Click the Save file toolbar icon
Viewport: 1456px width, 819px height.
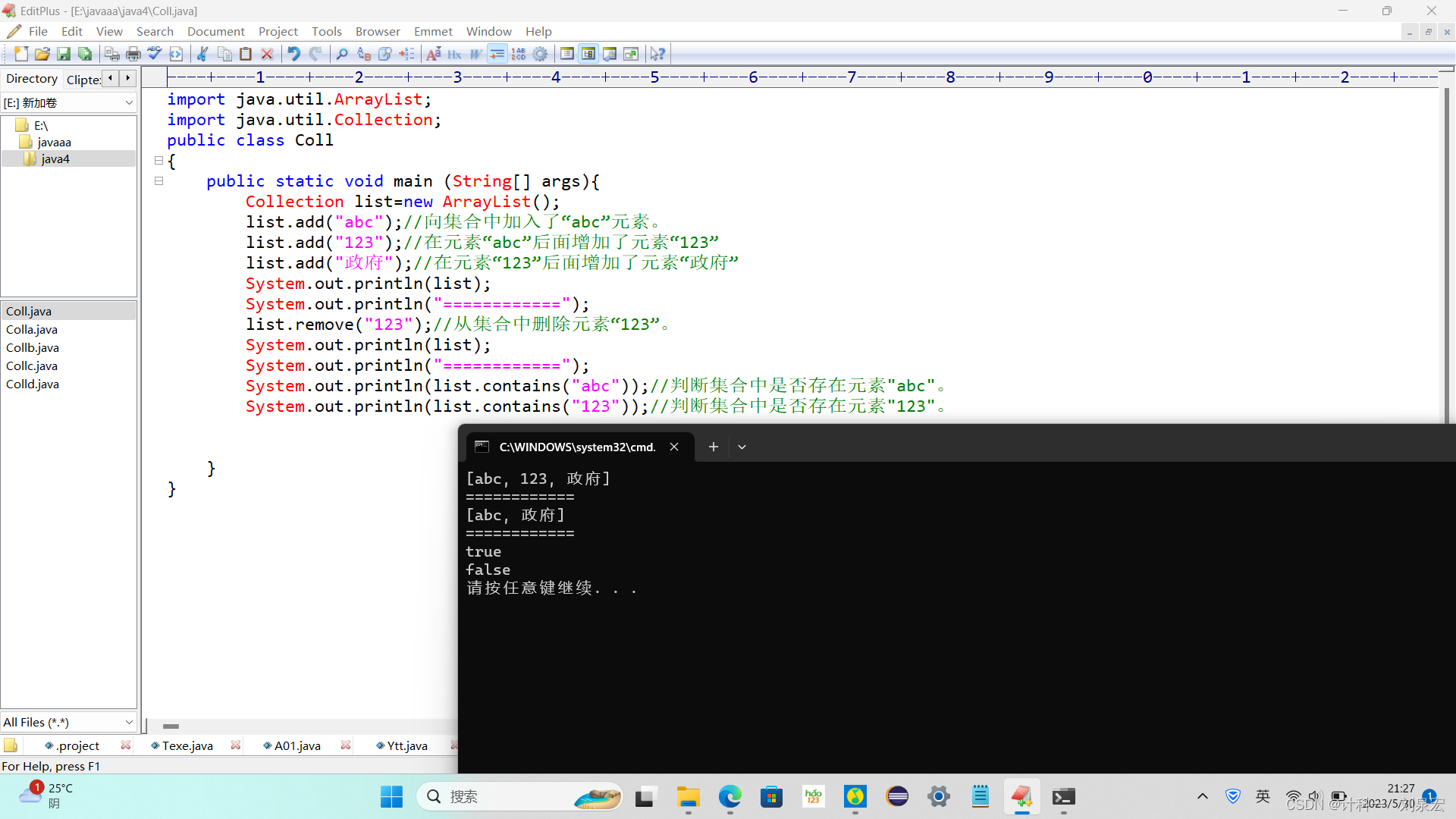64,54
